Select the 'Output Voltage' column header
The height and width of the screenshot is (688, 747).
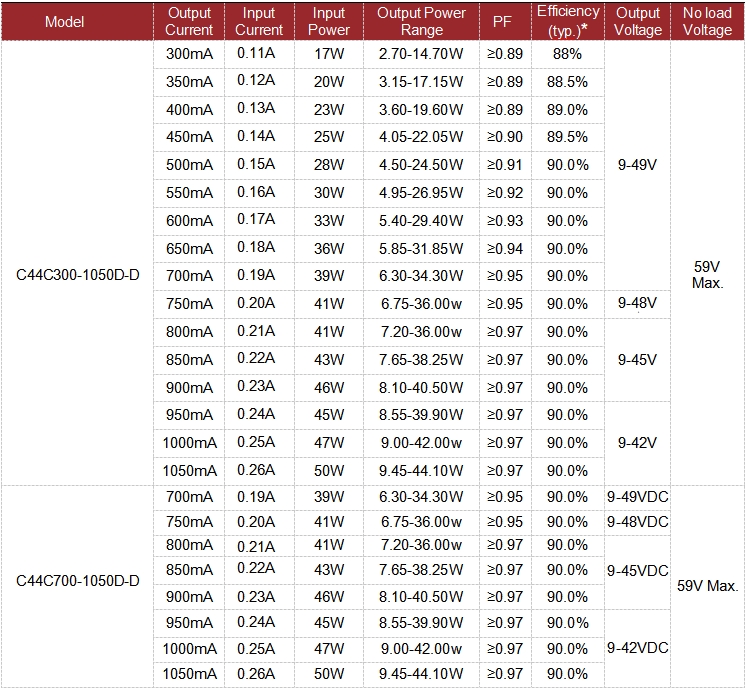click(x=638, y=21)
